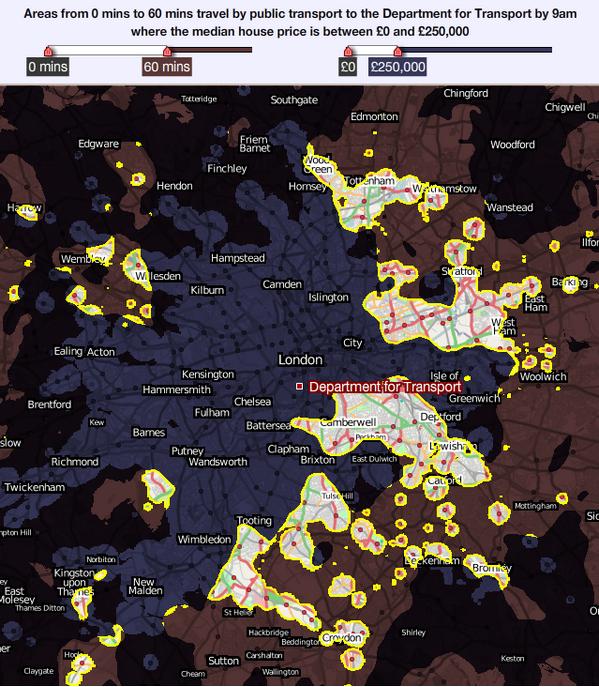
Task: Click the Brixton map label
Action: click(x=318, y=460)
